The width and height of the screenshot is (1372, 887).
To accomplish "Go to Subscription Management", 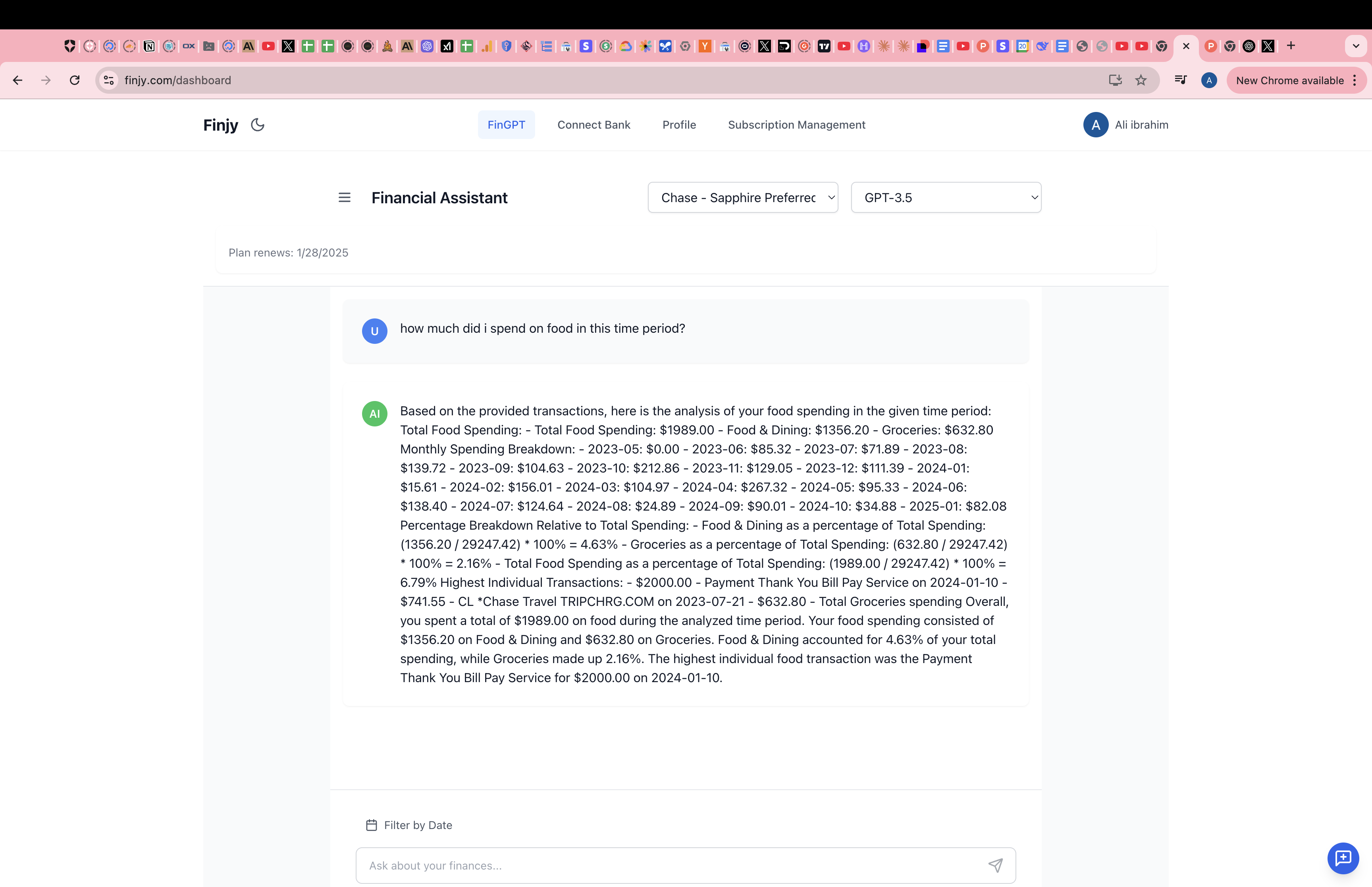I will click(796, 124).
